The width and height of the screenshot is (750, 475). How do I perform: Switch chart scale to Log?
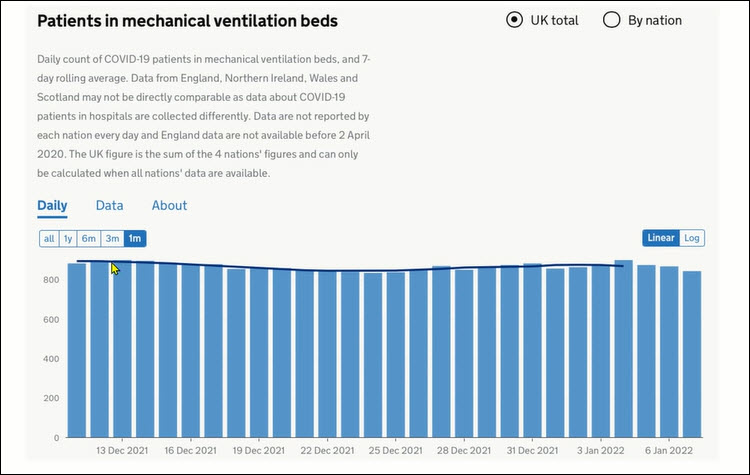point(692,238)
